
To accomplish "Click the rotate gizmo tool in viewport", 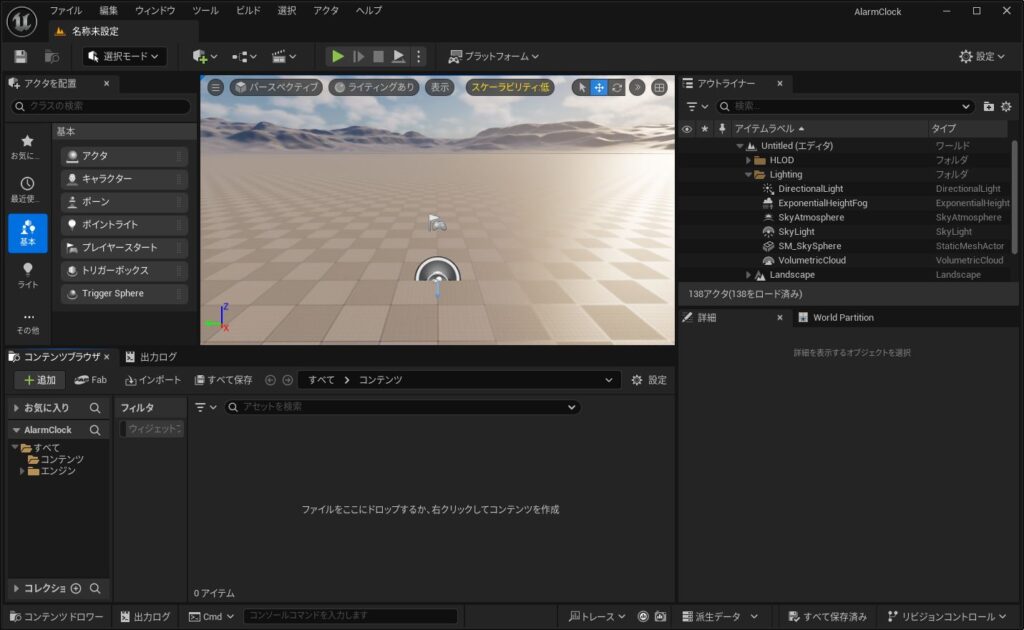I will (617, 88).
